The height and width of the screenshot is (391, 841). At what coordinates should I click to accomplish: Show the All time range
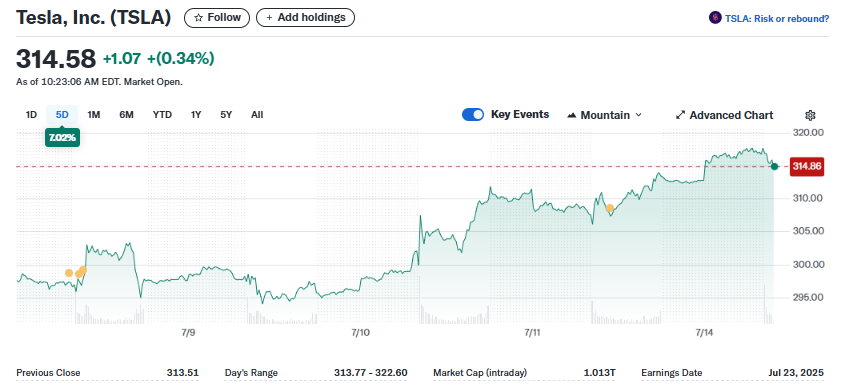coord(257,114)
